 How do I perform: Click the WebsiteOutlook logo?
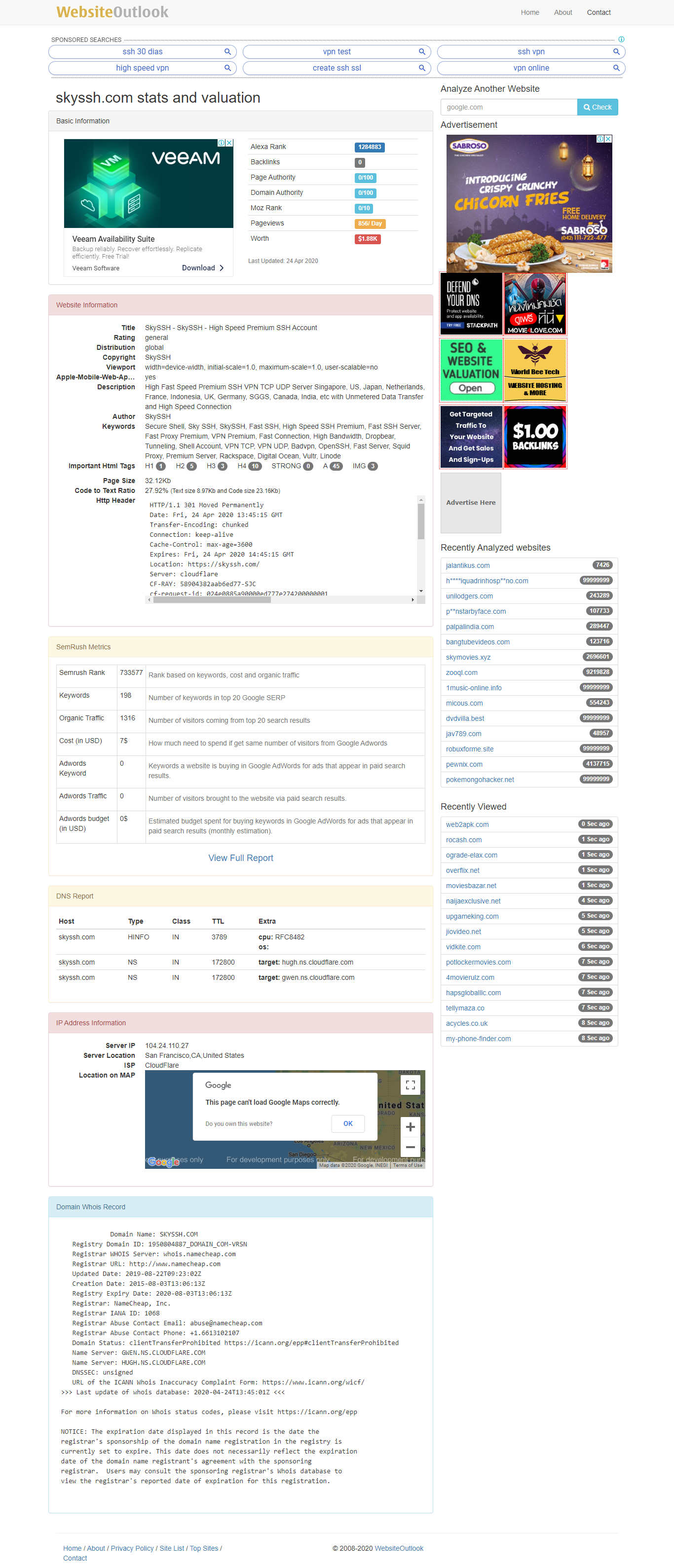pyautogui.click(x=112, y=12)
